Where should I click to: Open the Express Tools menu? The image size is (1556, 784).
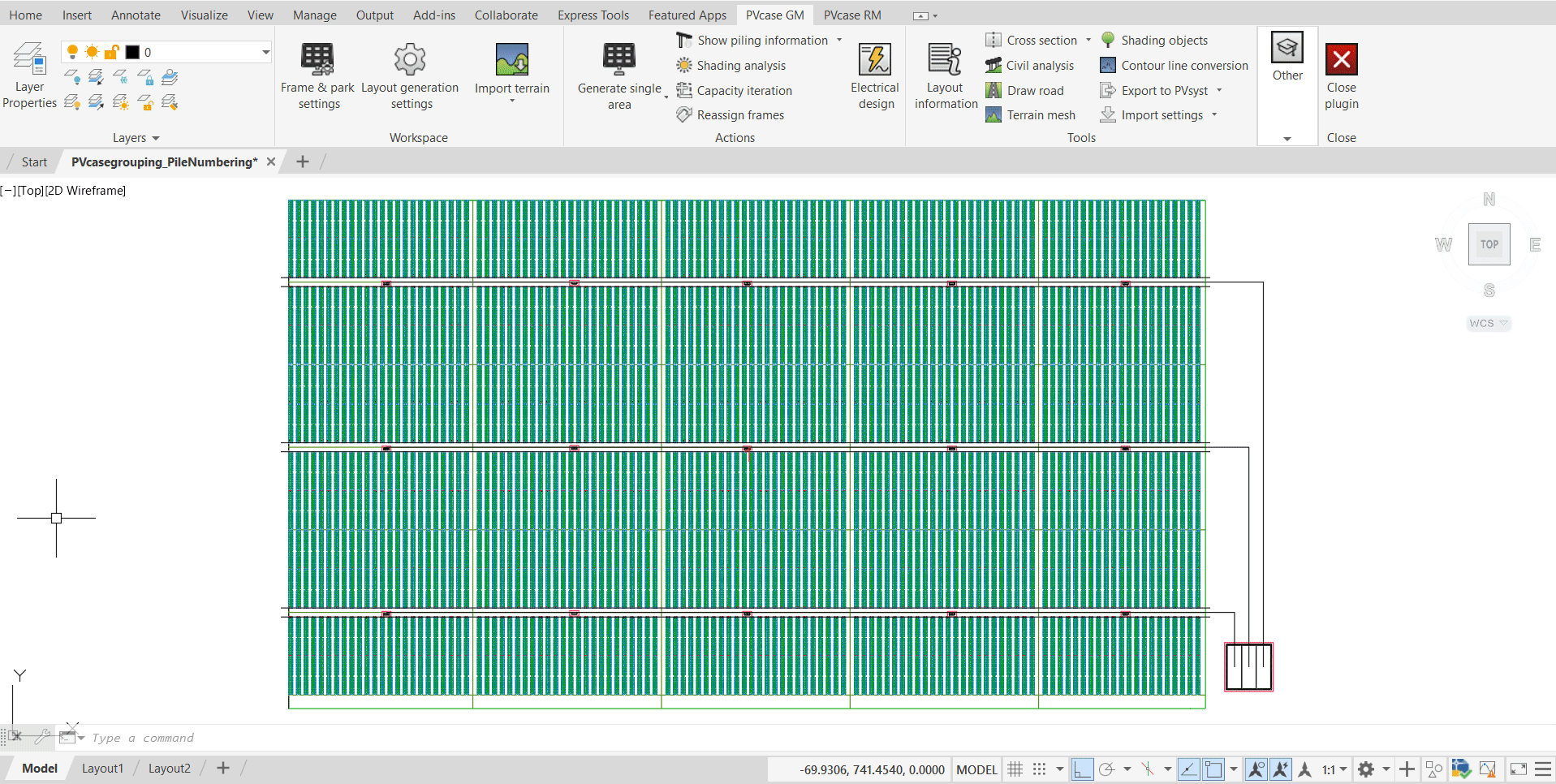click(593, 15)
